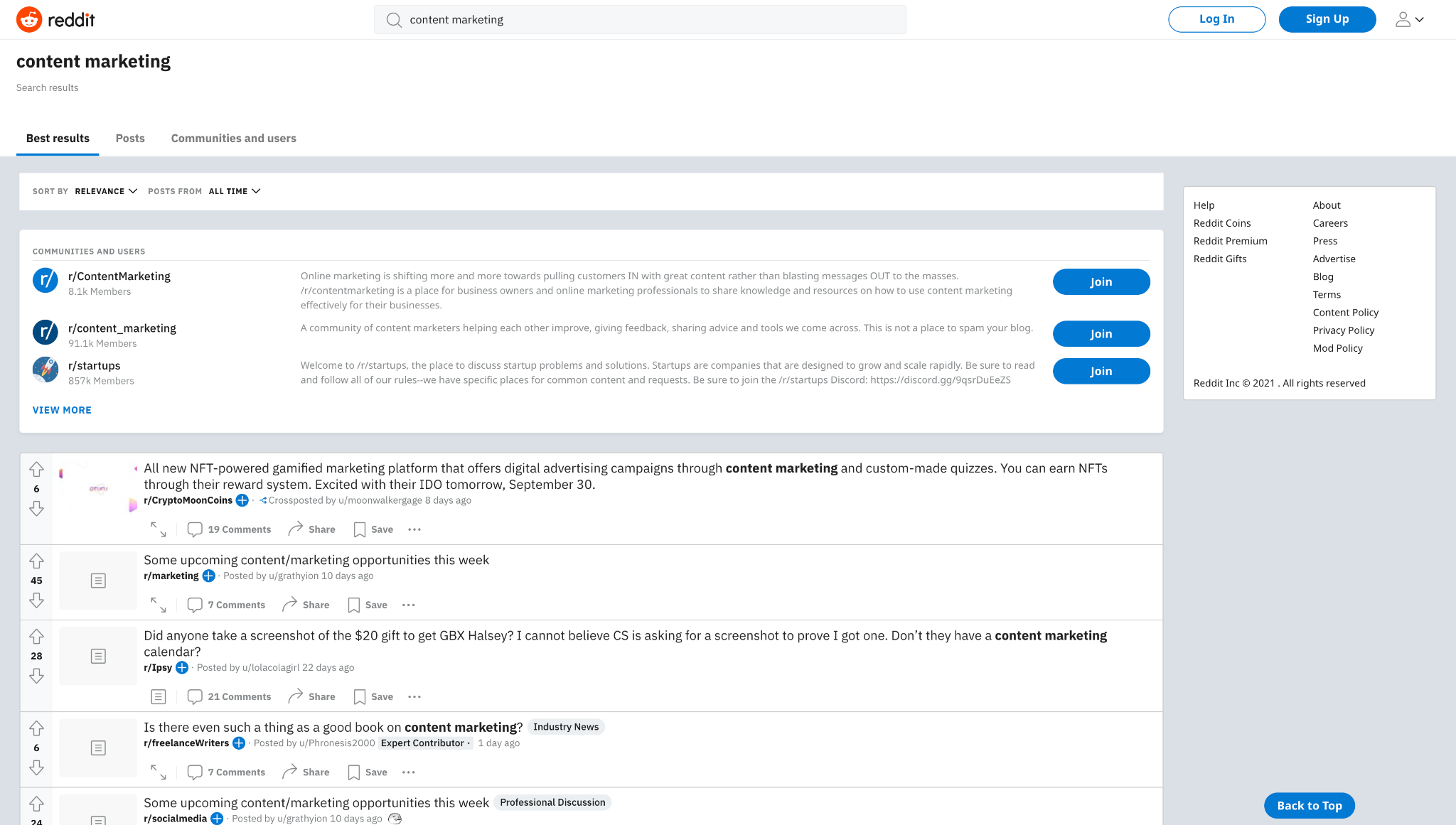The image size is (1456, 825).
Task: Save the r/Ipsy GBX Halsey post
Action: (x=373, y=697)
